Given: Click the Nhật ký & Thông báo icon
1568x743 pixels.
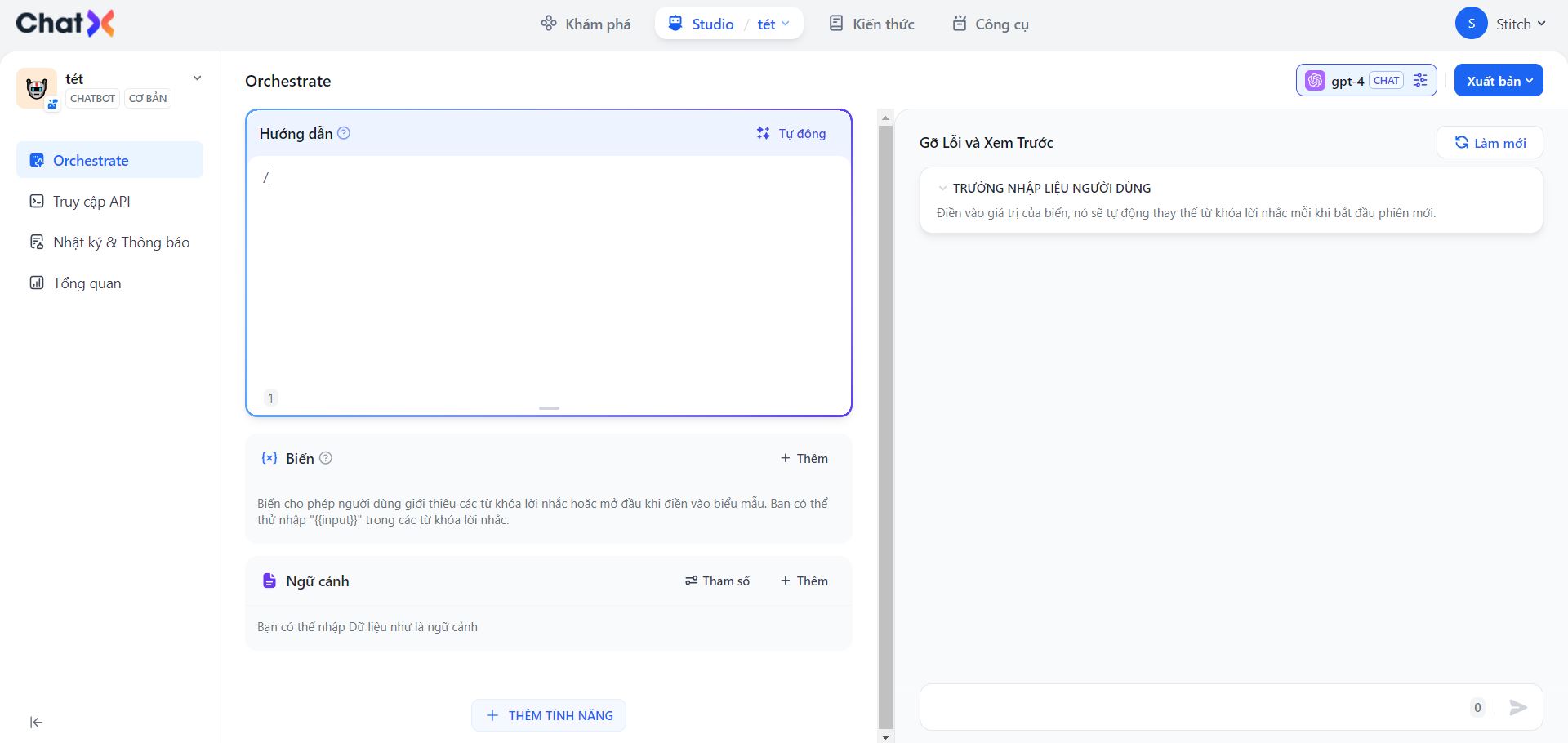Looking at the screenshot, I should tap(37, 242).
